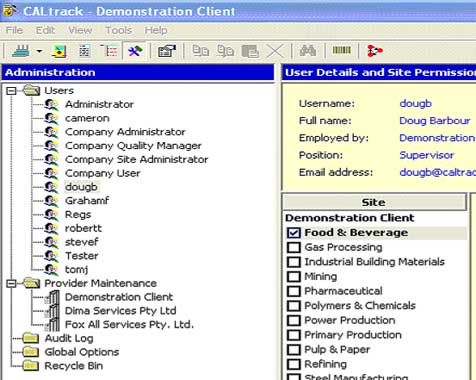This screenshot has width=476, height=380.
Task: Click the greyed-out paste toolbar icon
Action: (250, 51)
